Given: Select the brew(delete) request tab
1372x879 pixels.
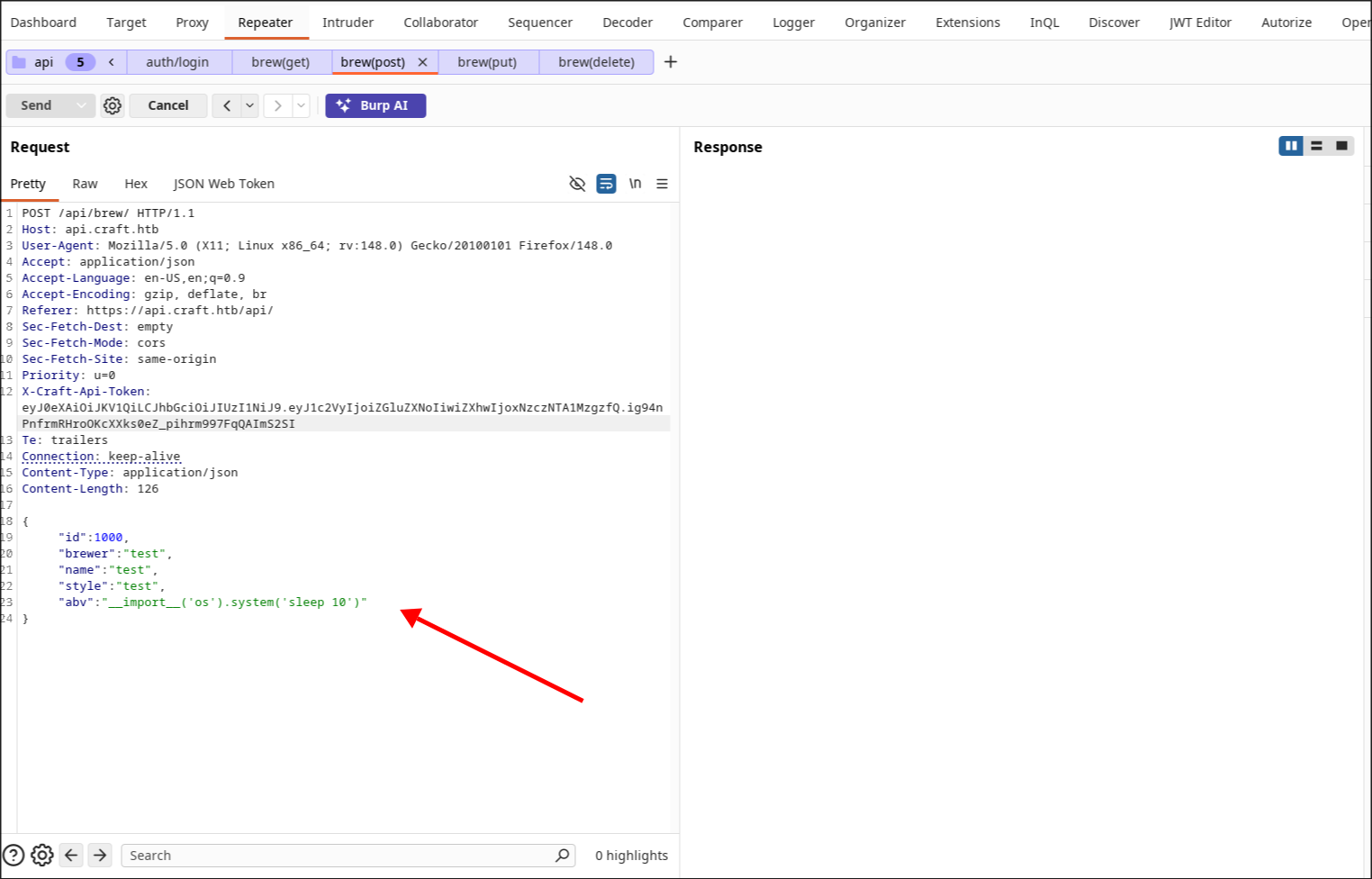Looking at the screenshot, I should [x=596, y=62].
